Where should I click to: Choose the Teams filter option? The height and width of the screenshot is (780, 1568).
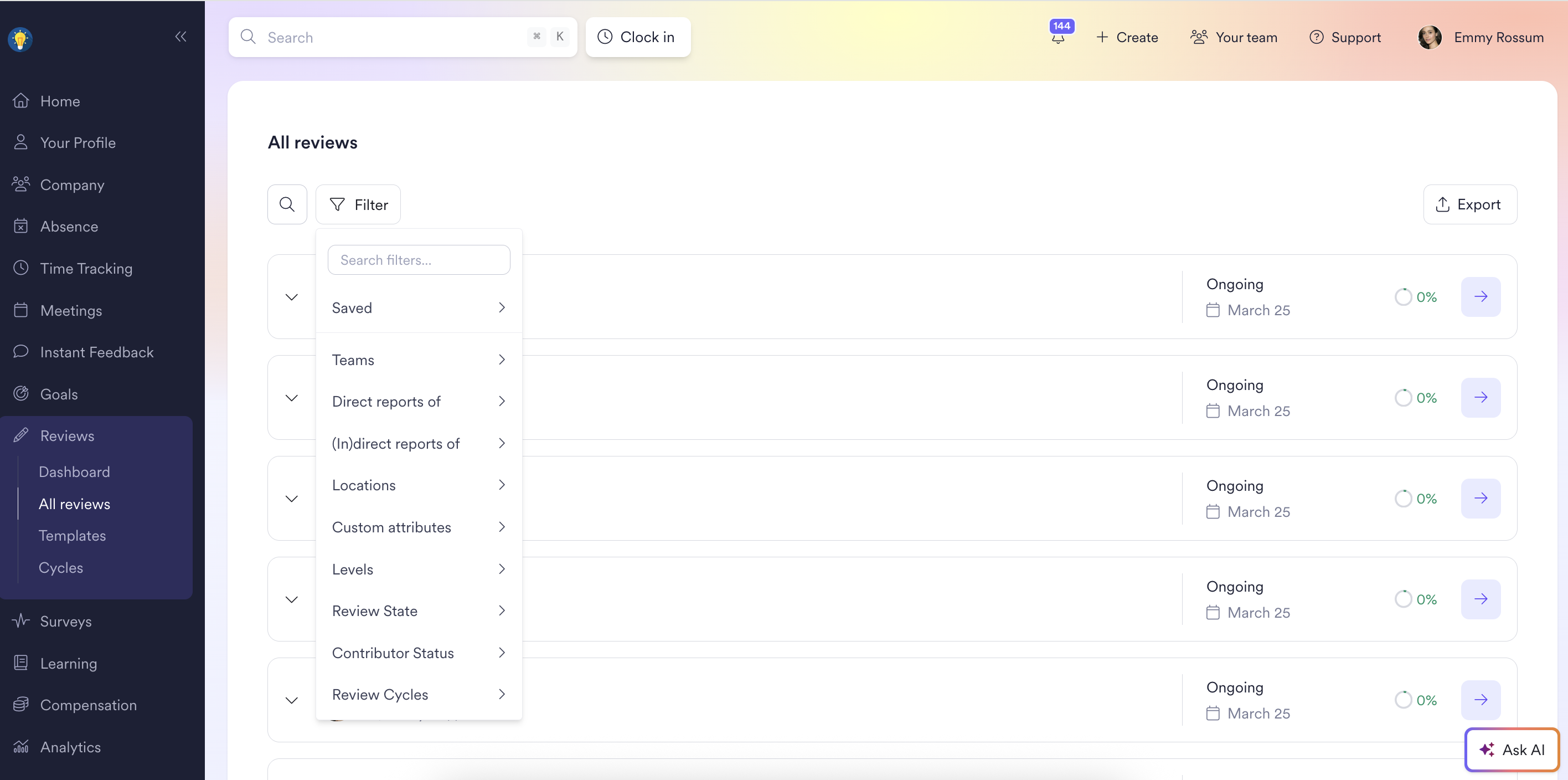coord(418,359)
